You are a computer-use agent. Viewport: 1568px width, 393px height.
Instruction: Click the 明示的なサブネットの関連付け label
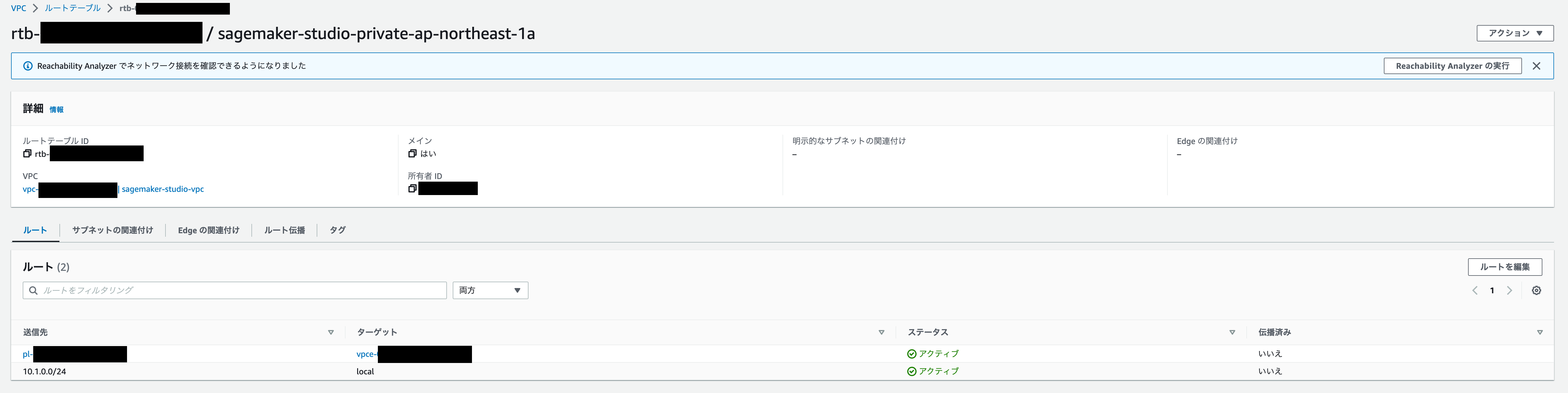click(x=849, y=141)
